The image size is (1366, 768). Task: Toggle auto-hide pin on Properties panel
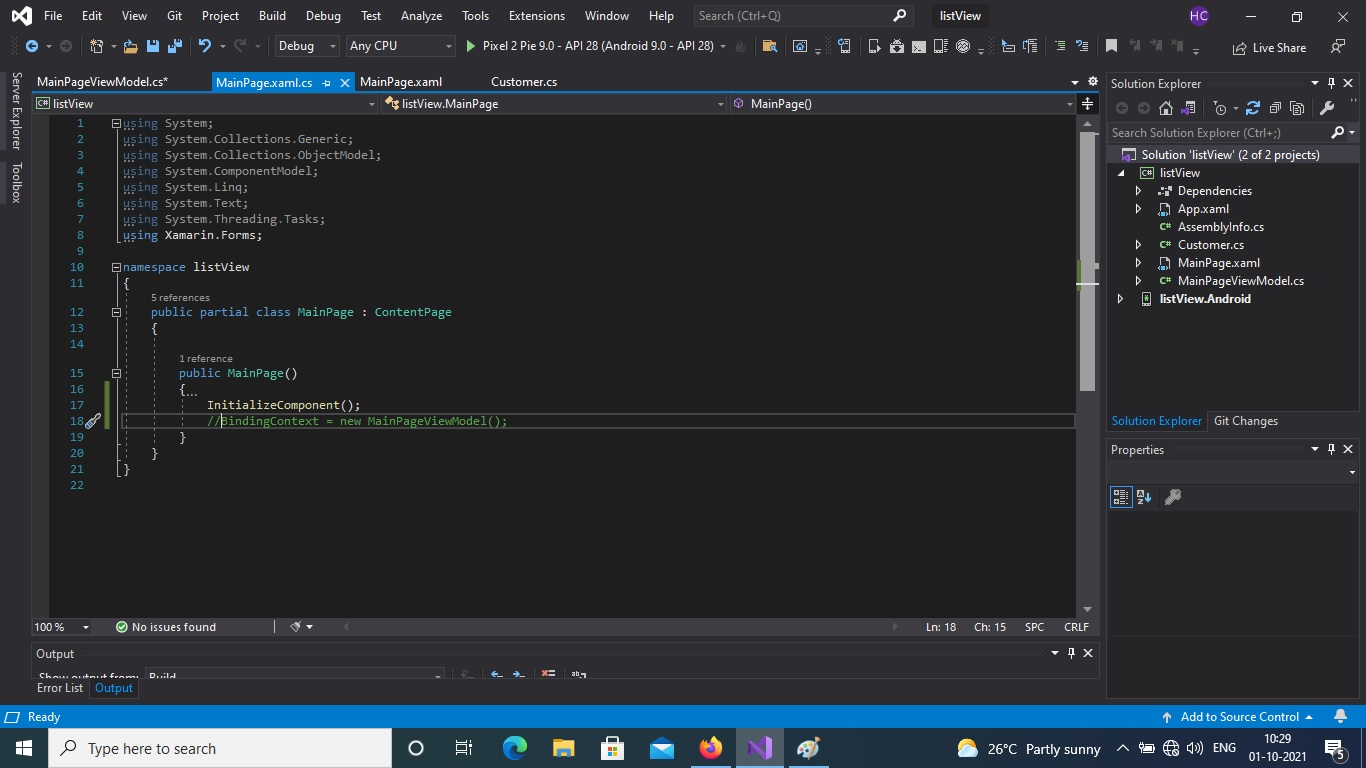tap(1331, 450)
